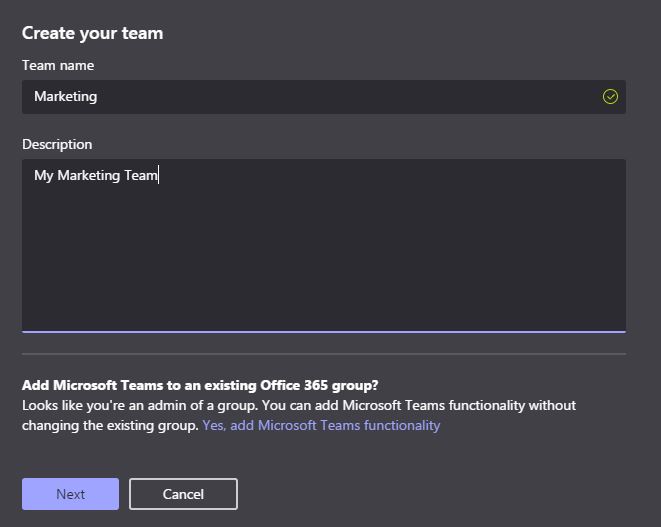Click the bold "Add Microsoft Teams to an existing Office 365 group?" heading
661x527 pixels.
[x=200, y=385]
